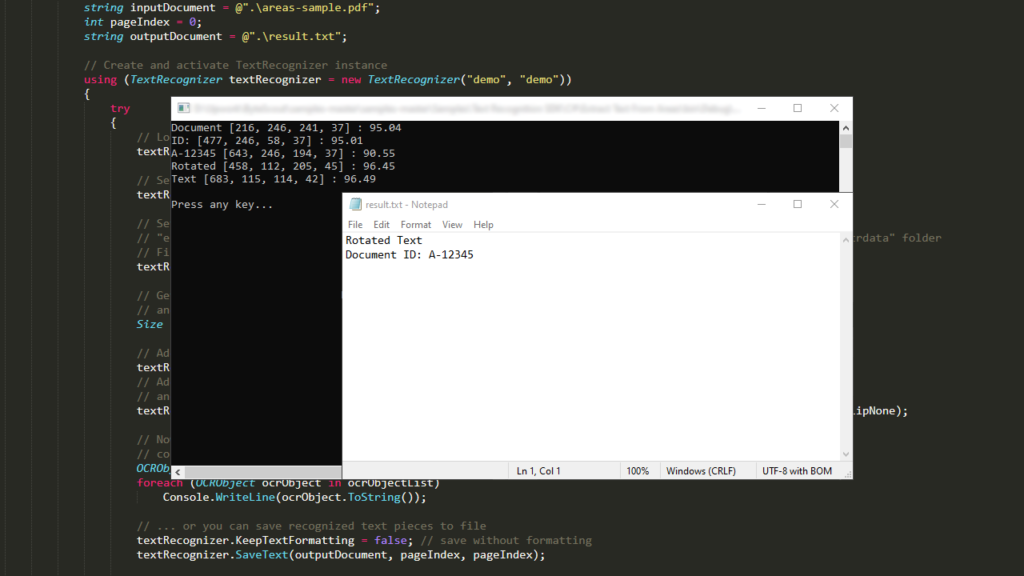Click the "Rotated Text" line in Notepad

[x=384, y=240]
